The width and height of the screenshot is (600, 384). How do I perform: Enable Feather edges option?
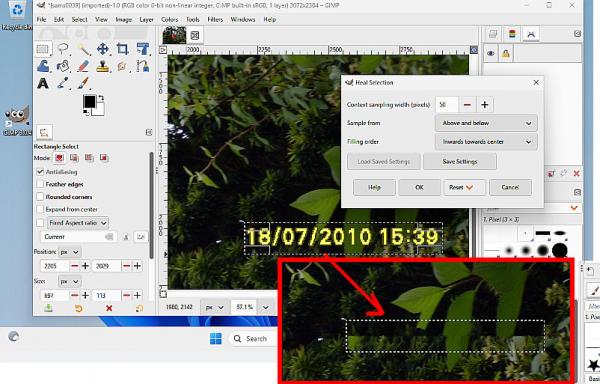[40, 184]
